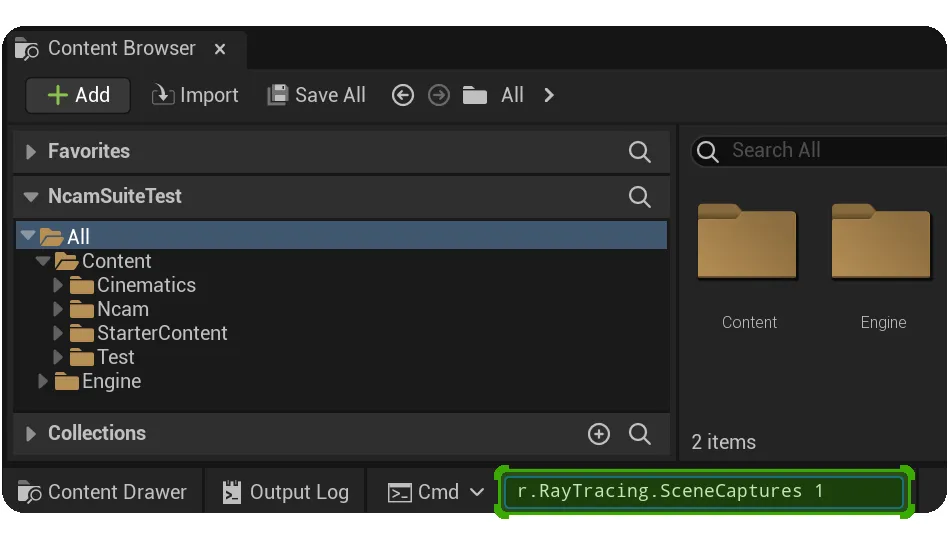Search NcamSuiteTest using its magnifier icon
The height and width of the screenshot is (540, 949).
[x=639, y=196]
